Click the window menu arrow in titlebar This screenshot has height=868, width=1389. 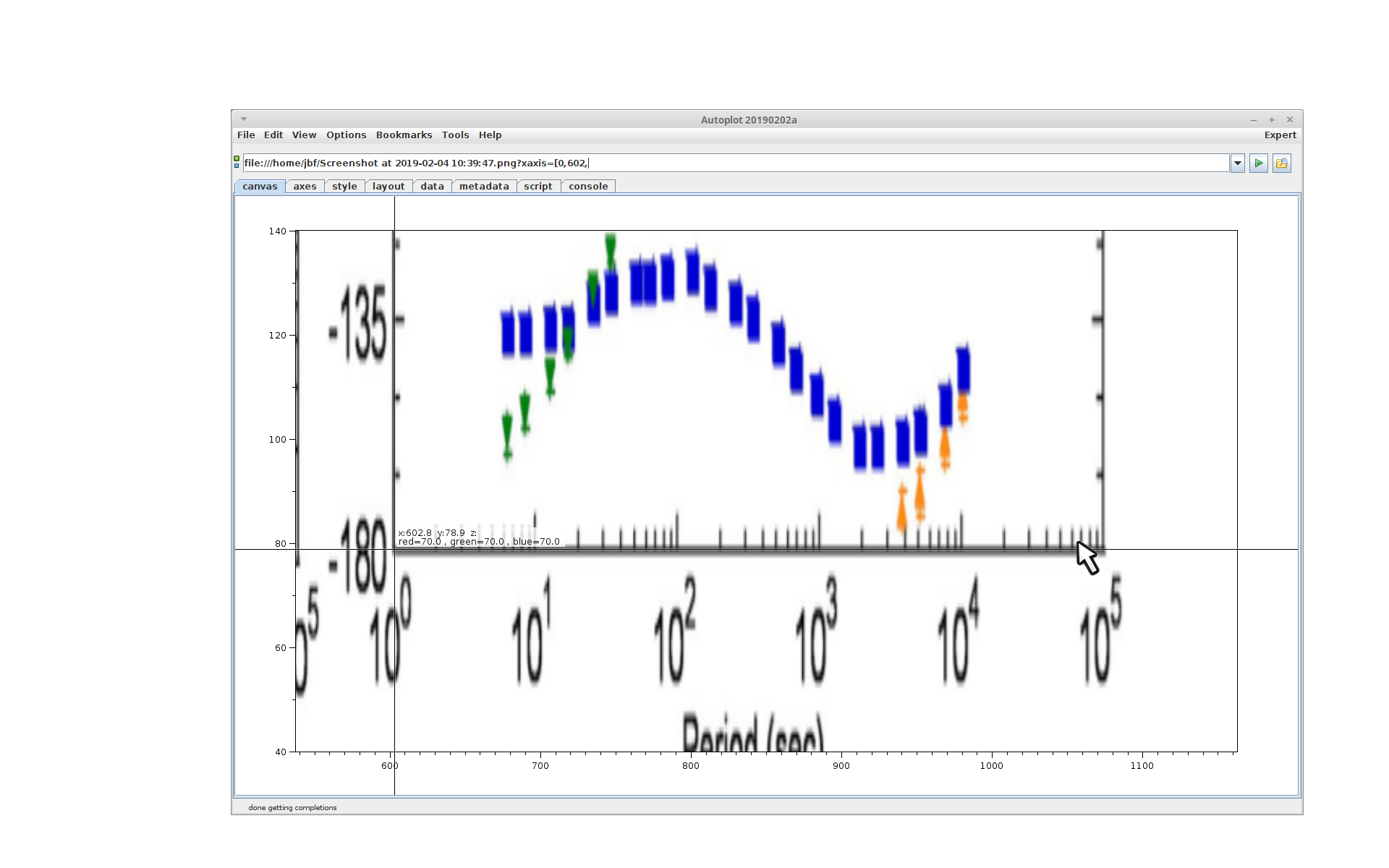coord(244,119)
